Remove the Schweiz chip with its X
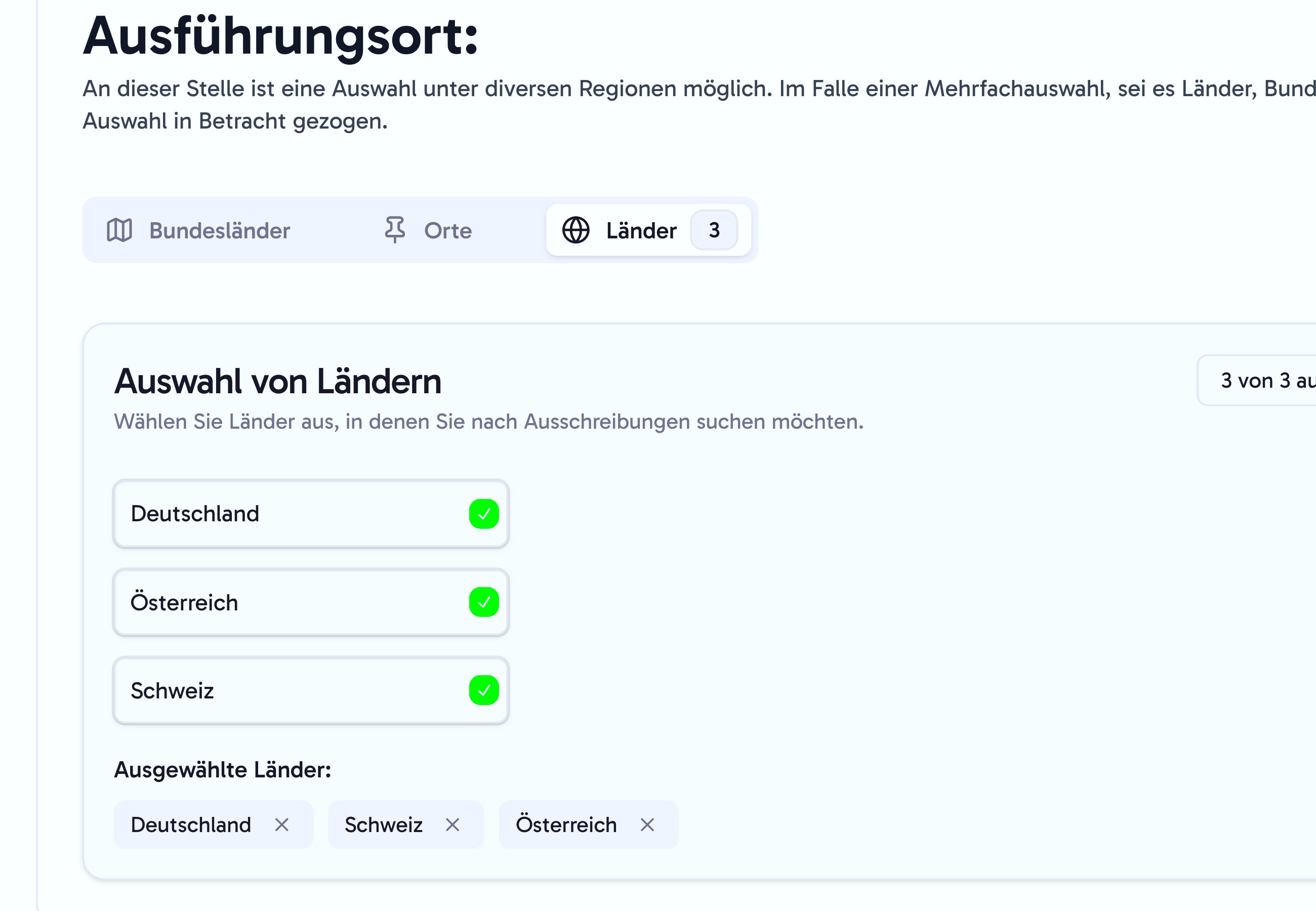 tap(453, 825)
